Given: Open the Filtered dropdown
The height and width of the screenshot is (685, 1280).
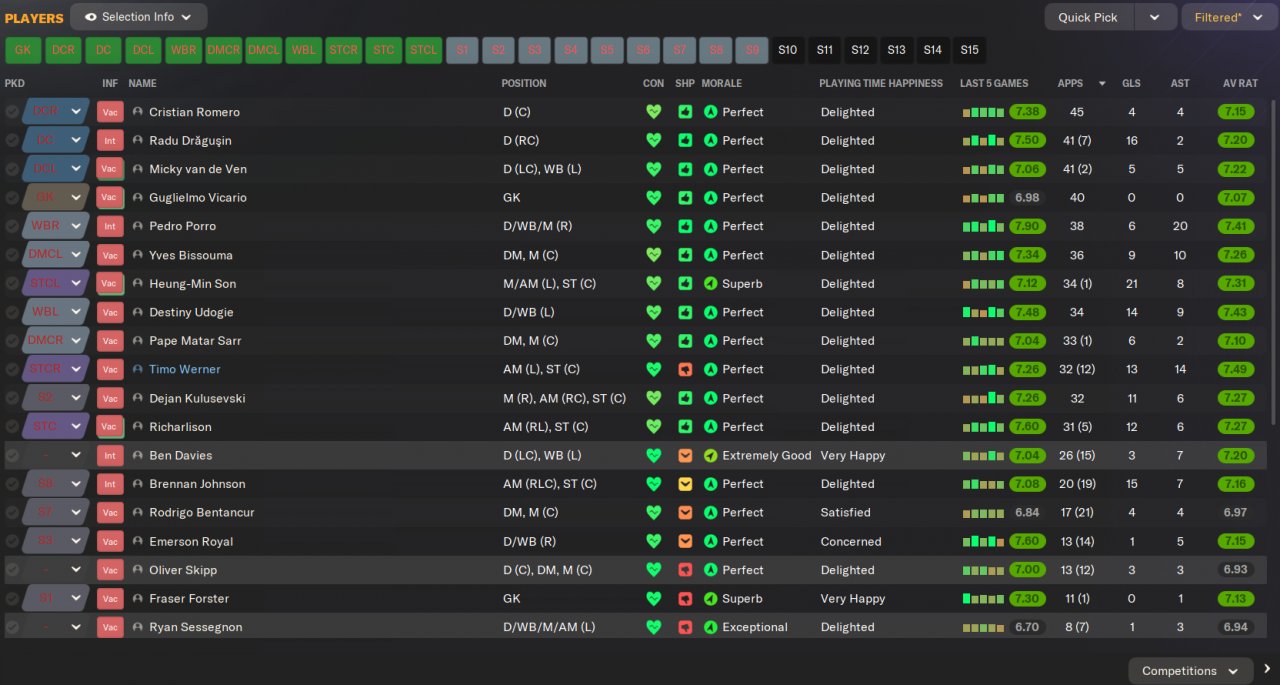Looking at the screenshot, I should click(x=1229, y=17).
